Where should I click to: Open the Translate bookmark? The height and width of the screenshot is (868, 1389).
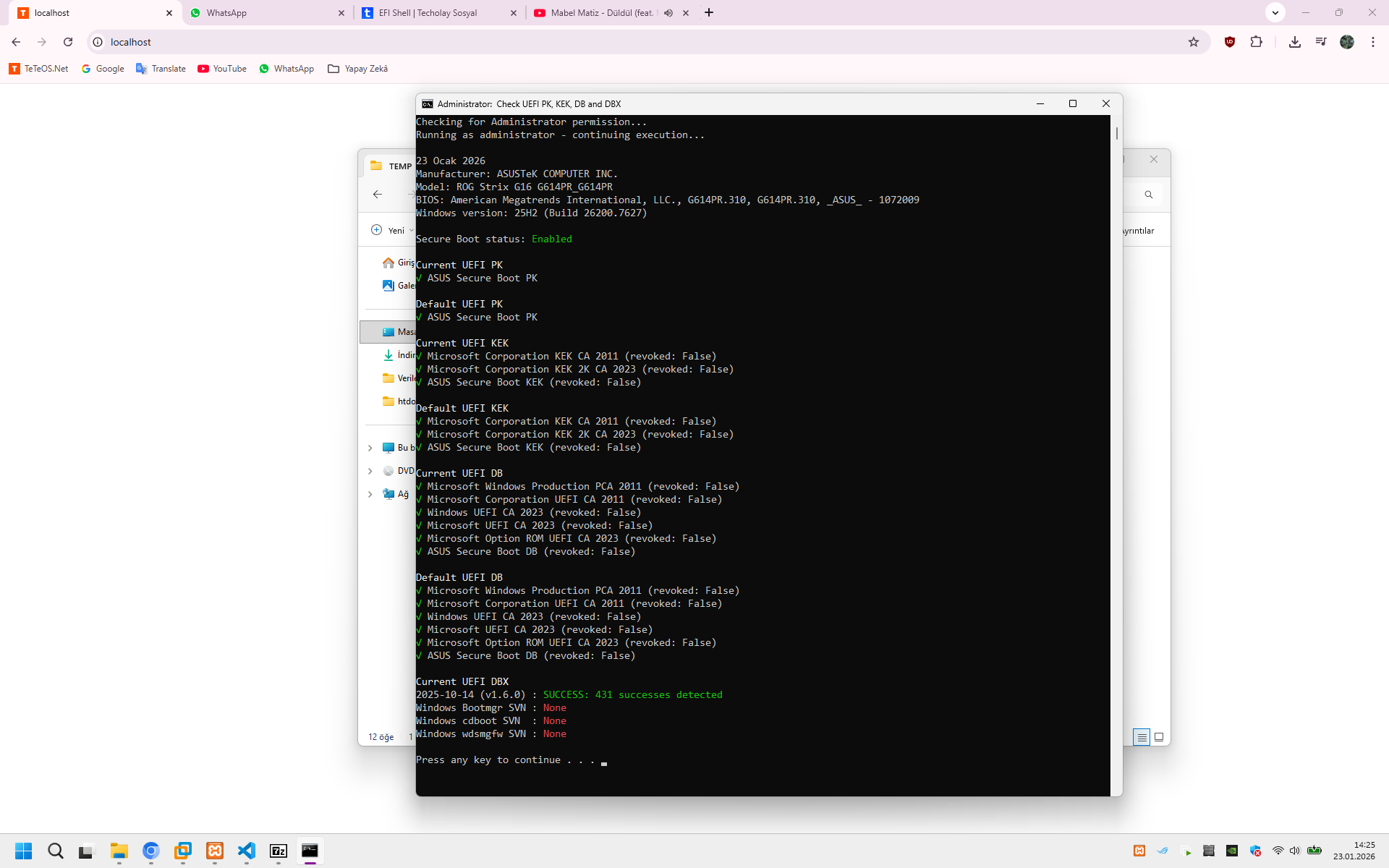pos(161,69)
